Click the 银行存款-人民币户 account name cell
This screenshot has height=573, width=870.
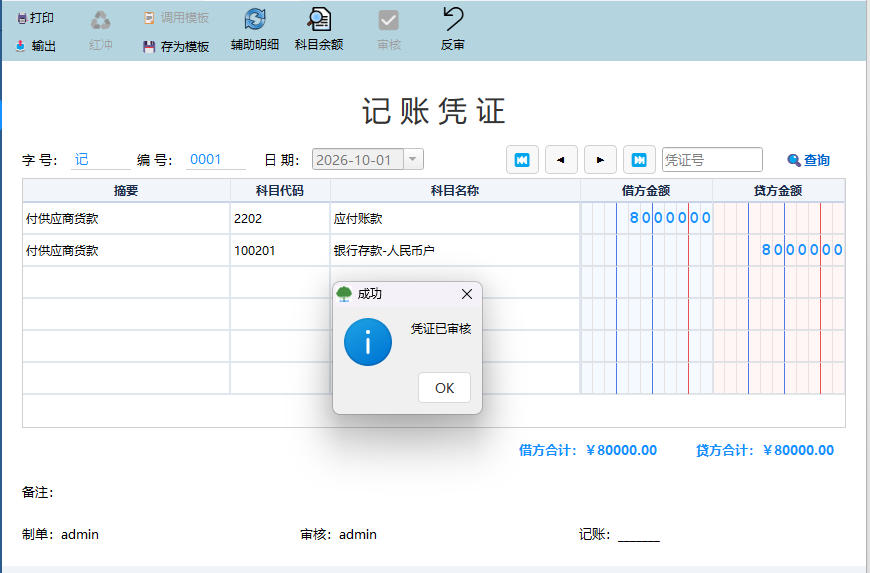(455, 251)
